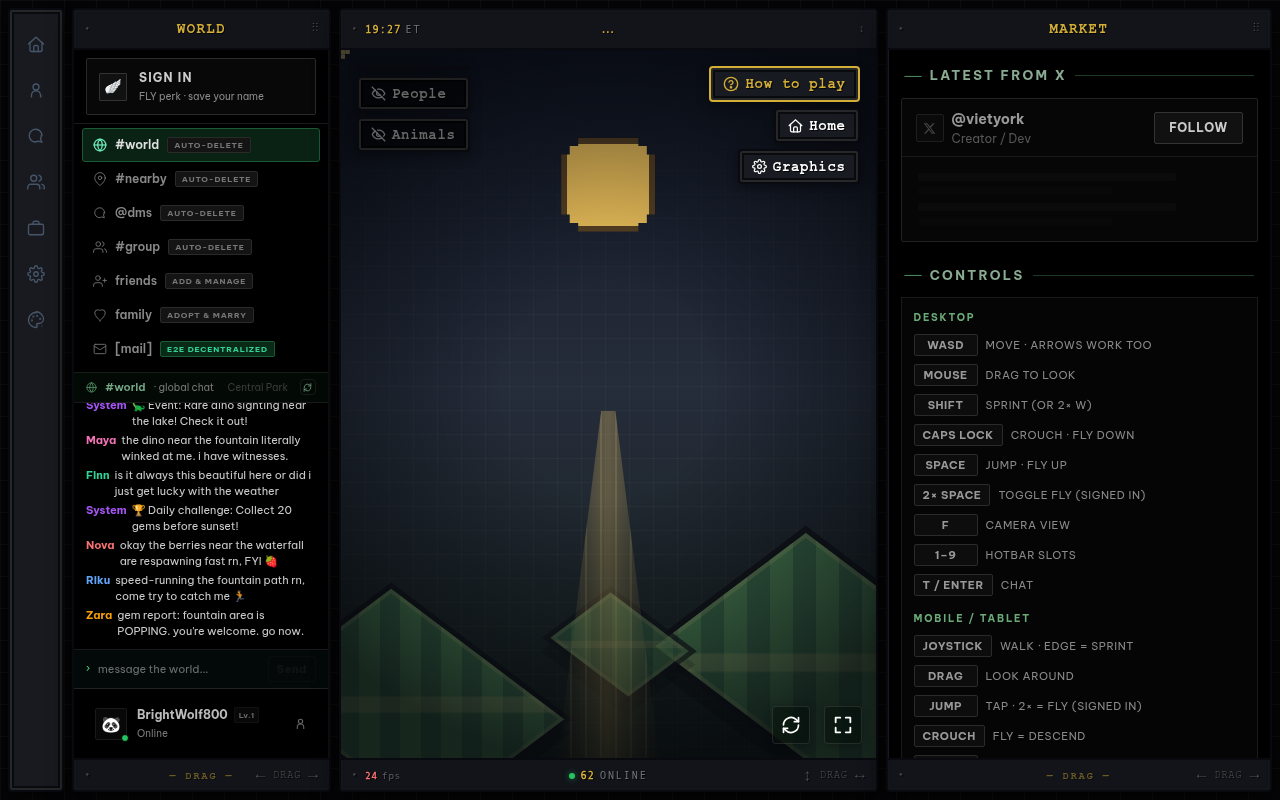Open the single-person profile icon in the left sidebar

[36, 90]
